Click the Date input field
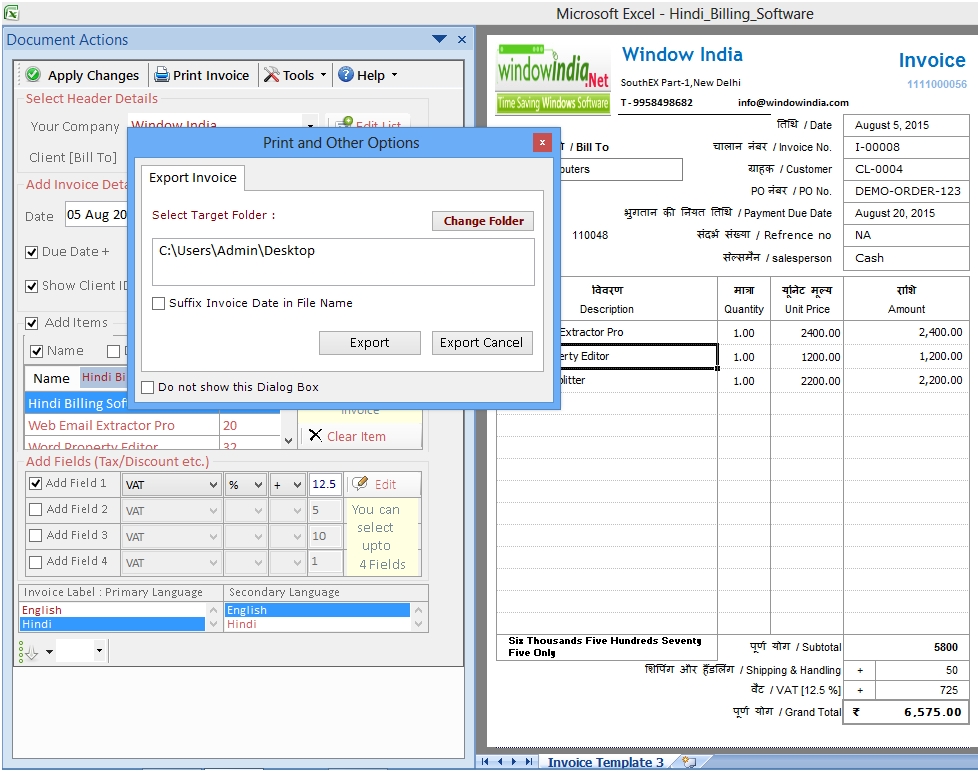 click(x=97, y=215)
